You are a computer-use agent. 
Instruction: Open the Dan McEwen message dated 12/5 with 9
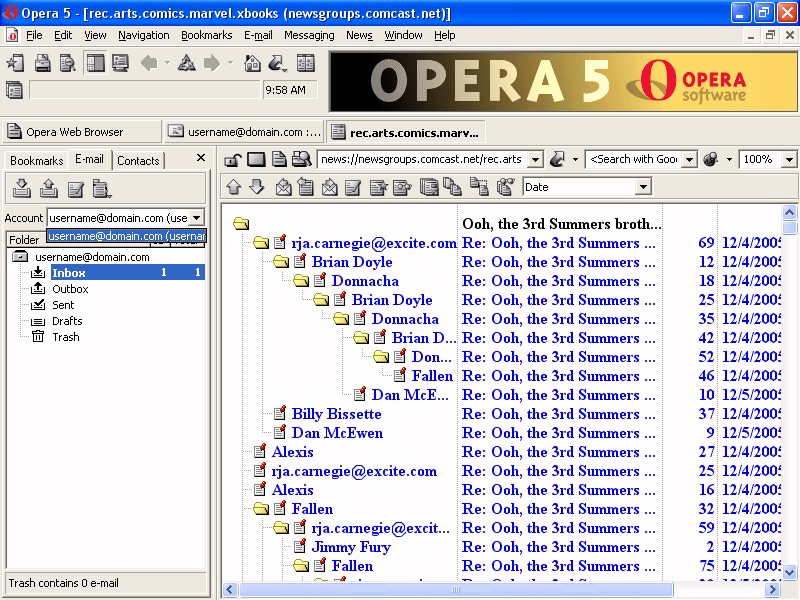pyautogui.click(x=337, y=433)
